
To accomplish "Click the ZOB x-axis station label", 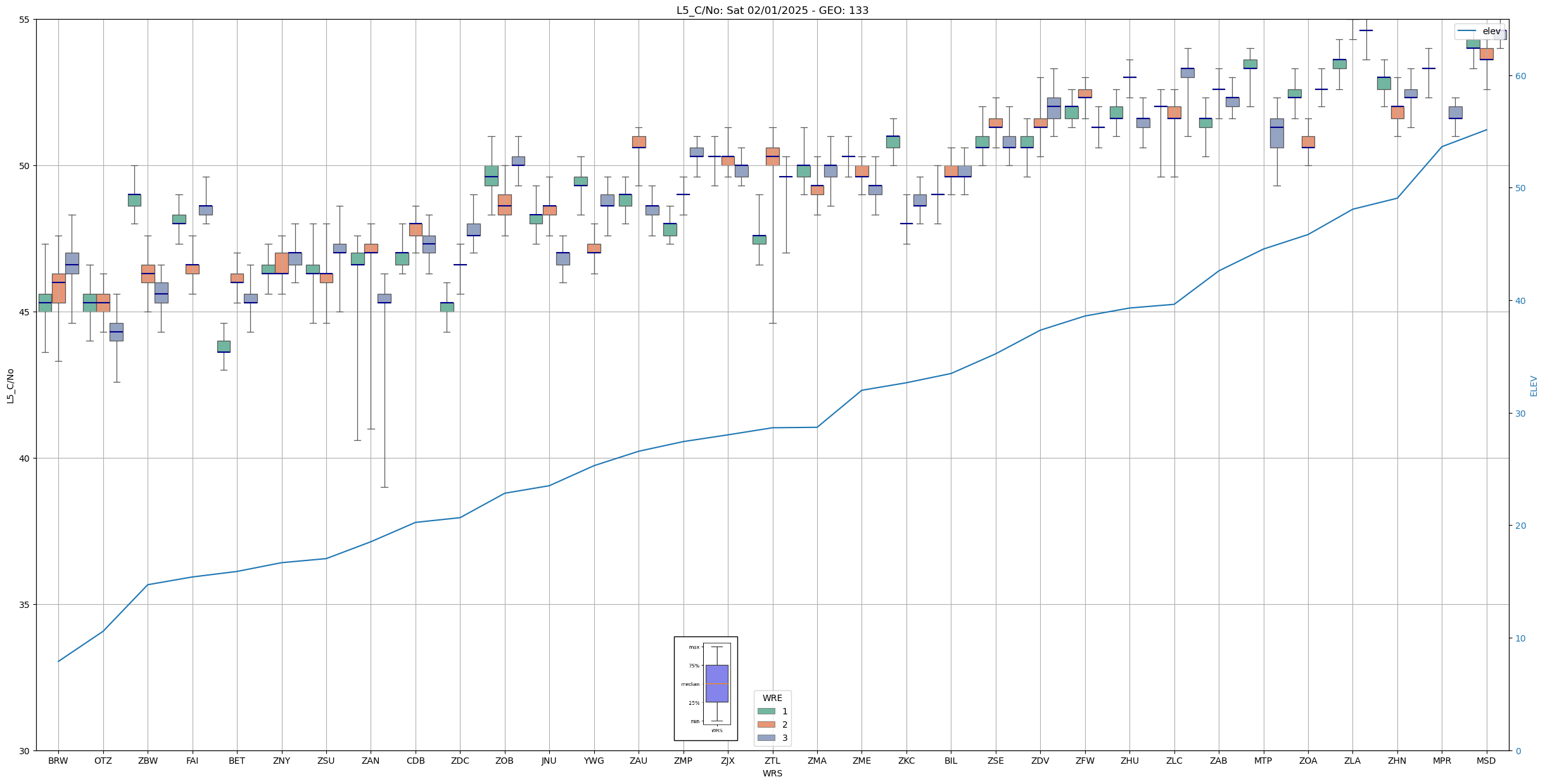I will [x=505, y=761].
